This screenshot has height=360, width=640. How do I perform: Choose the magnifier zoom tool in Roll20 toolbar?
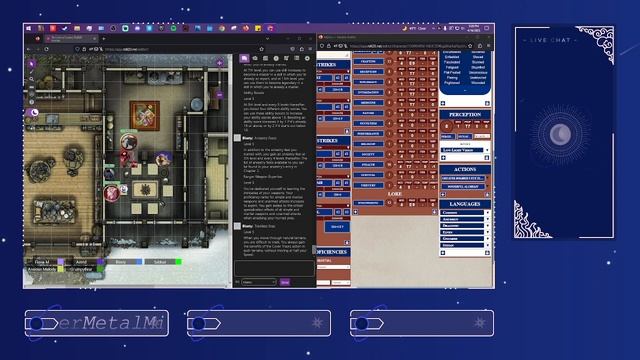pos(31,79)
